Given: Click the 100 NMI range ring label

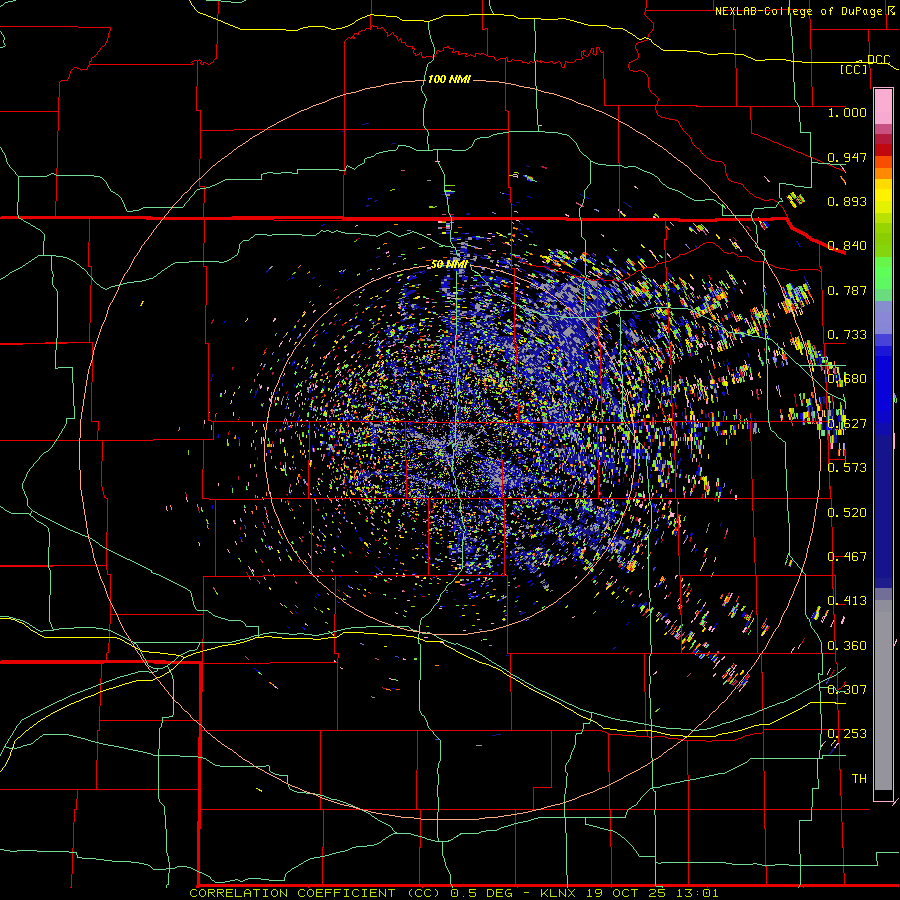Looking at the screenshot, I should pyautogui.click(x=449, y=79).
